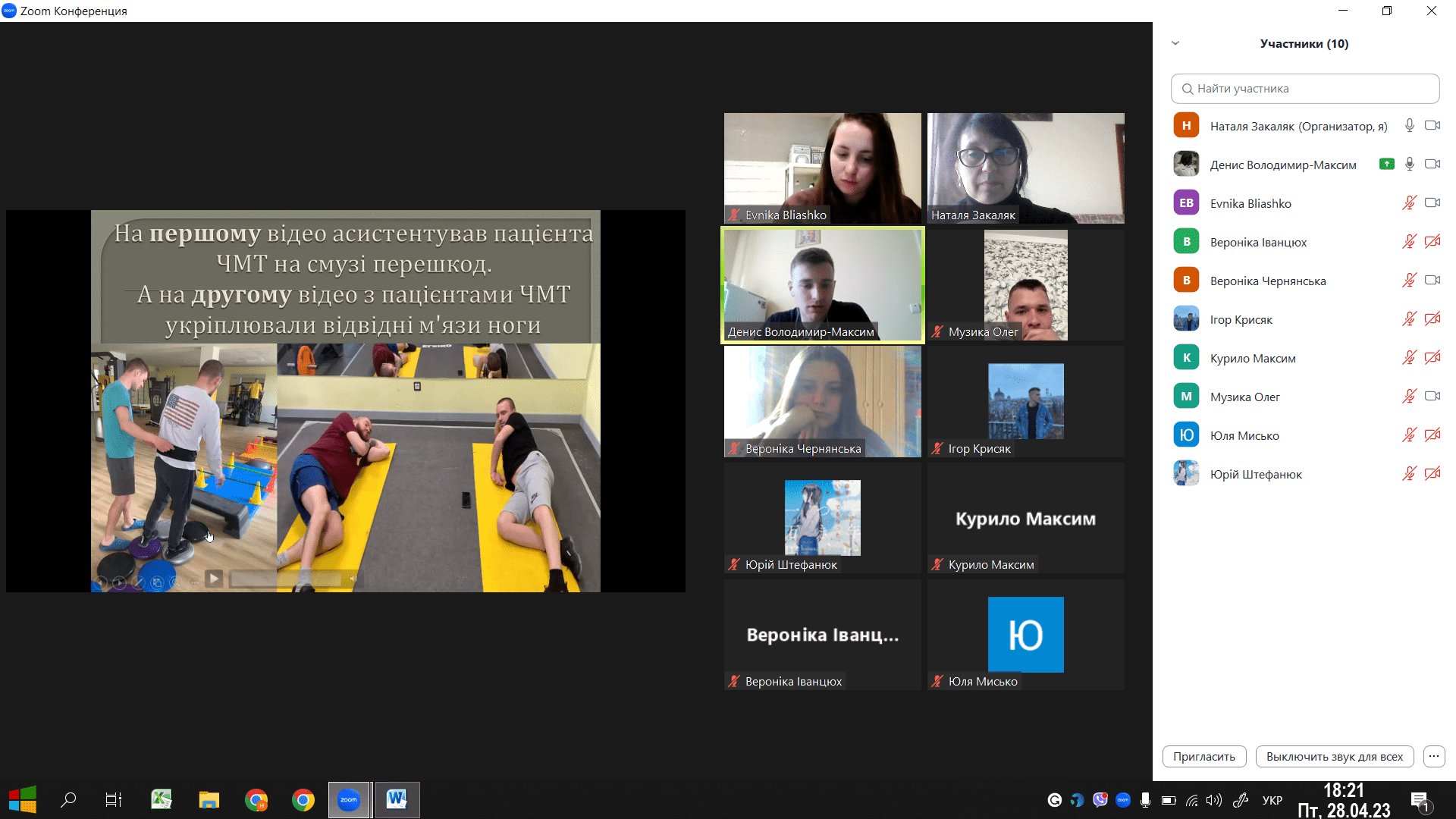Click the video progress bar in slide

point(285,579)
